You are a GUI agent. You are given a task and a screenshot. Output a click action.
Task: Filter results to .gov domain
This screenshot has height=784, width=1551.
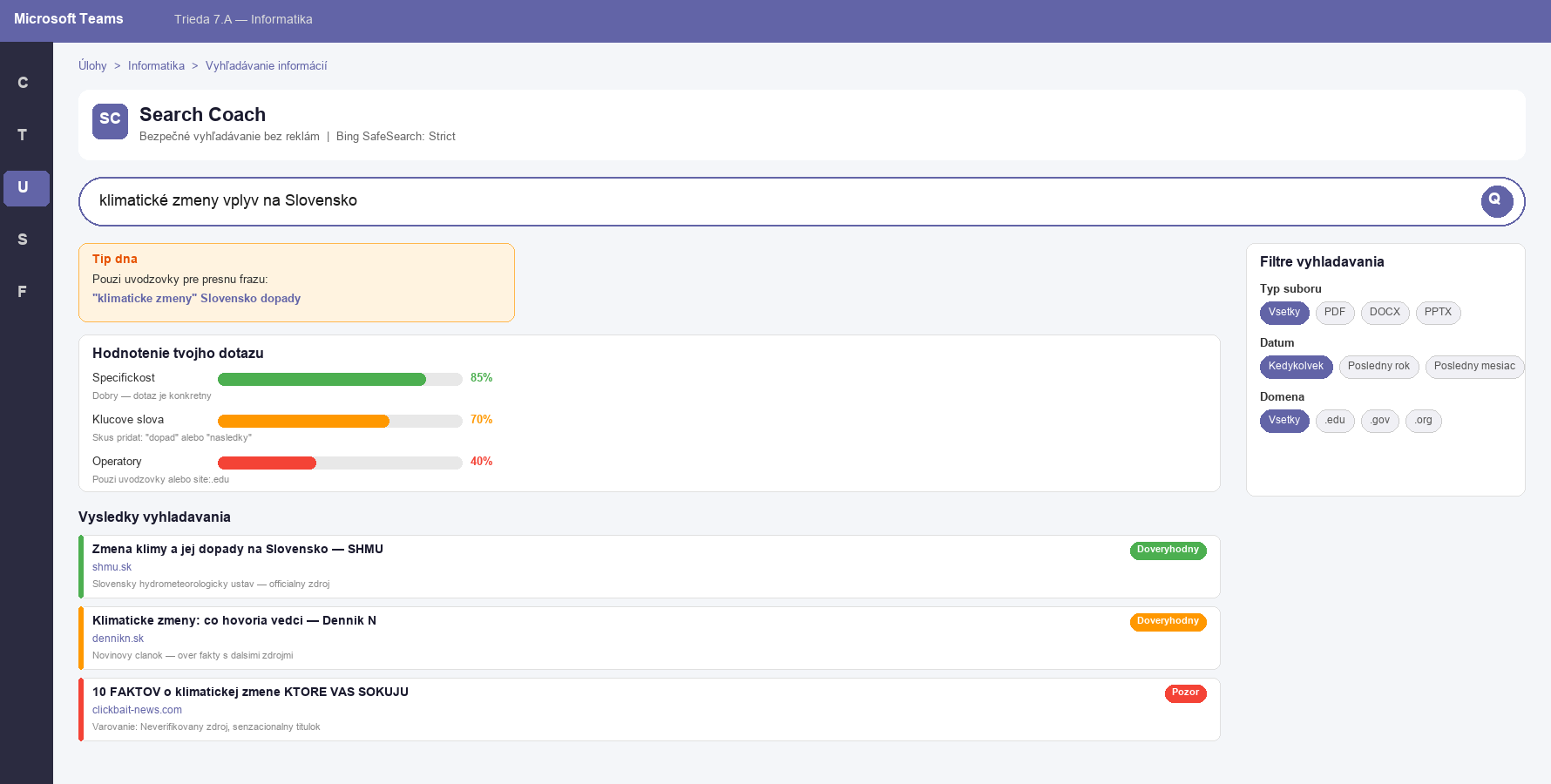(x=1379, y=420)
